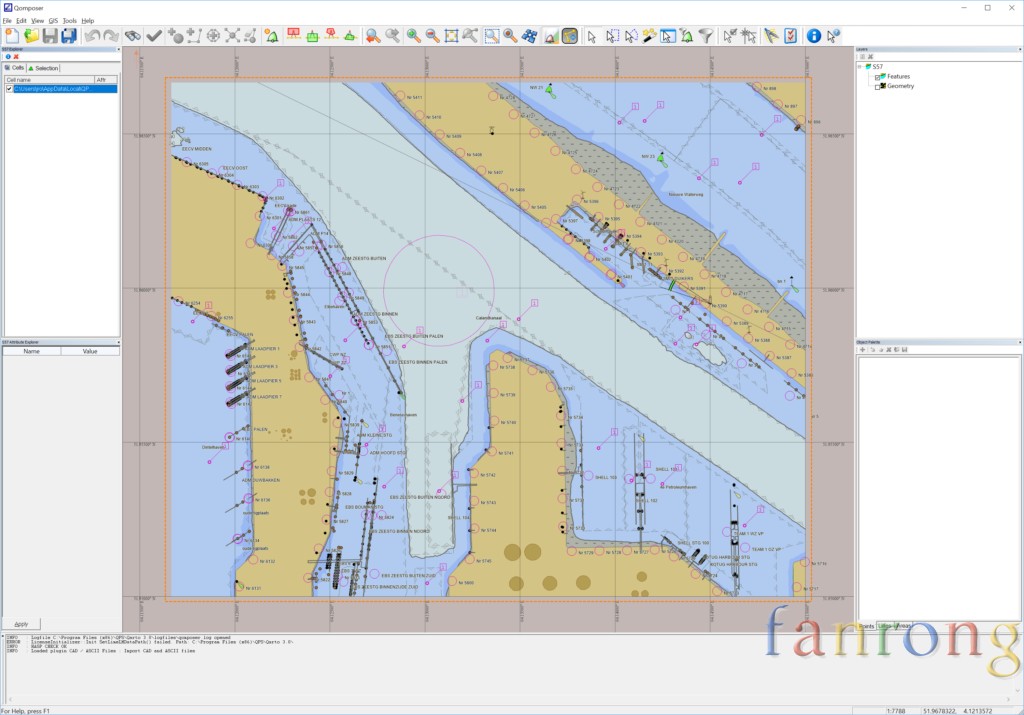Toggle the checkbox for the loaded cell file
This screenshot has height=715, width=1024.
(9, 89)
